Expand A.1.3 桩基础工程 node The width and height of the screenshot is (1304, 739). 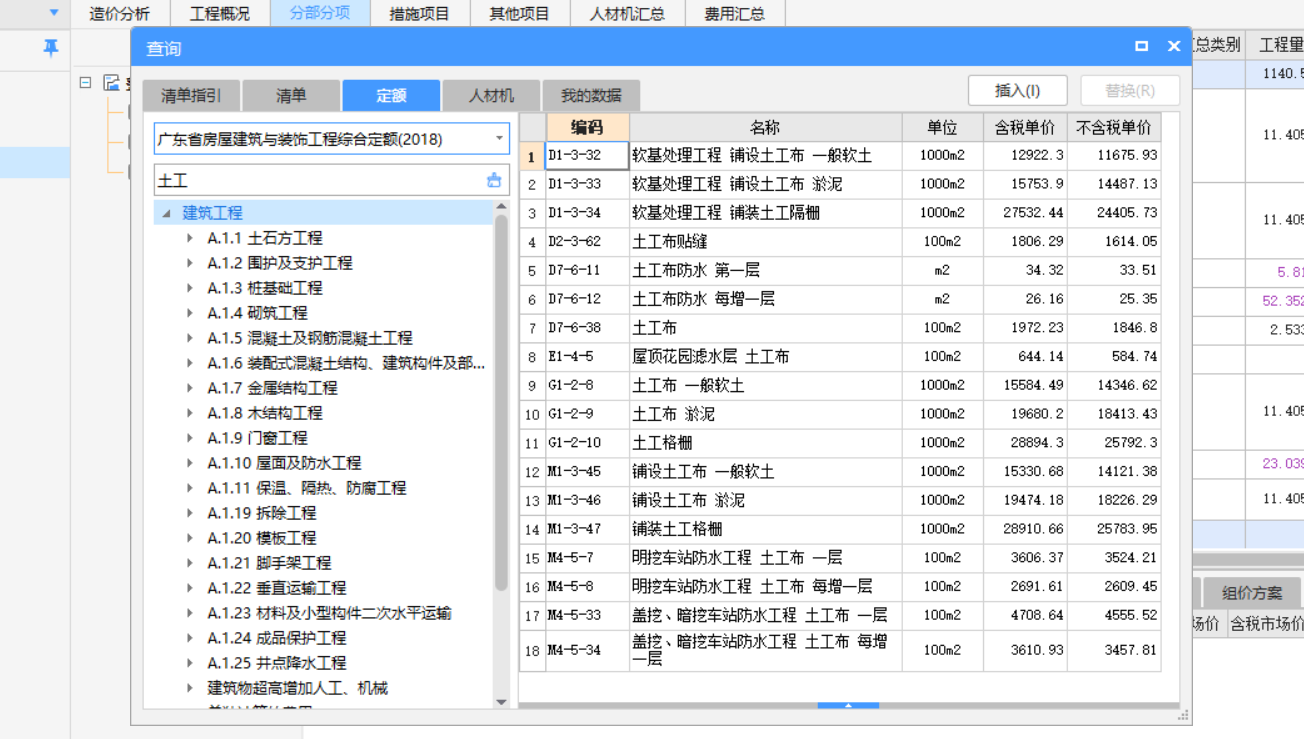tap(190, 288)
